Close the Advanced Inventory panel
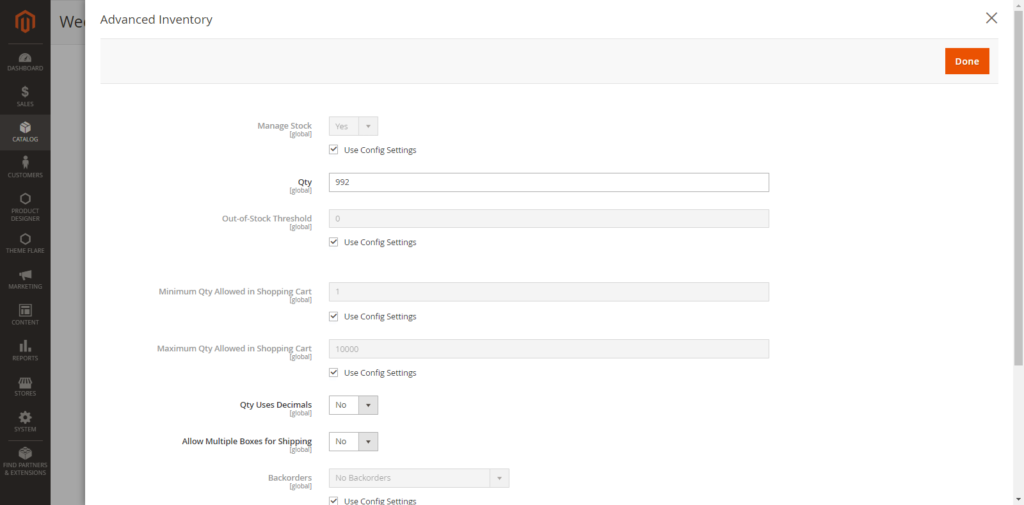The height and width of the screenshot is (505, 1024). (991, 18)
